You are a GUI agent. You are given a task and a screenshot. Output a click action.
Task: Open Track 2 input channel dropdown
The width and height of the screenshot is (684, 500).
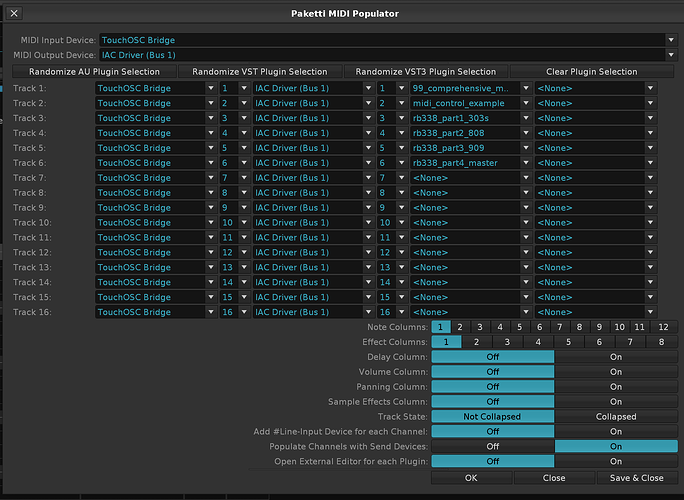(235, 103)
